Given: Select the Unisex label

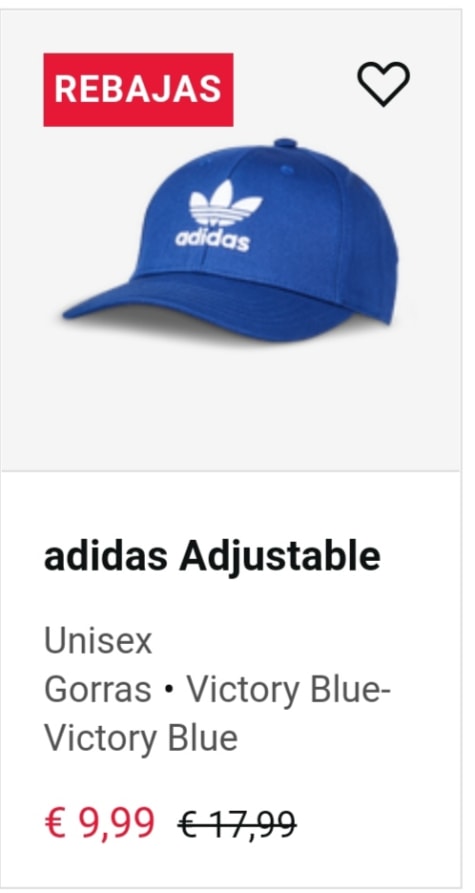Looking at the screenshot, I should (x=98, y=642).
